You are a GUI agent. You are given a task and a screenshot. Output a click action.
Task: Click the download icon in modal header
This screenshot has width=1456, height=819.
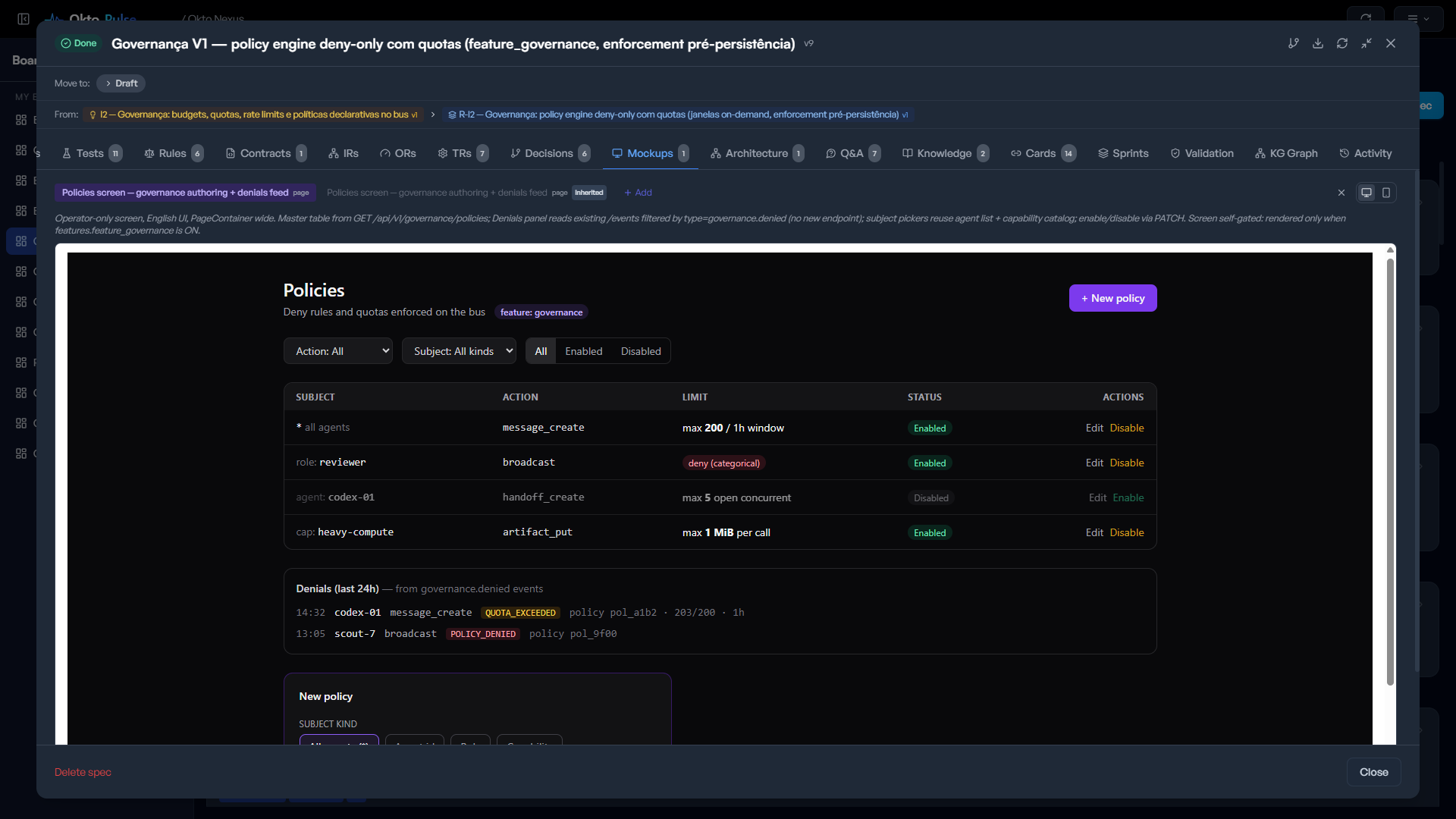(1318, 43)
